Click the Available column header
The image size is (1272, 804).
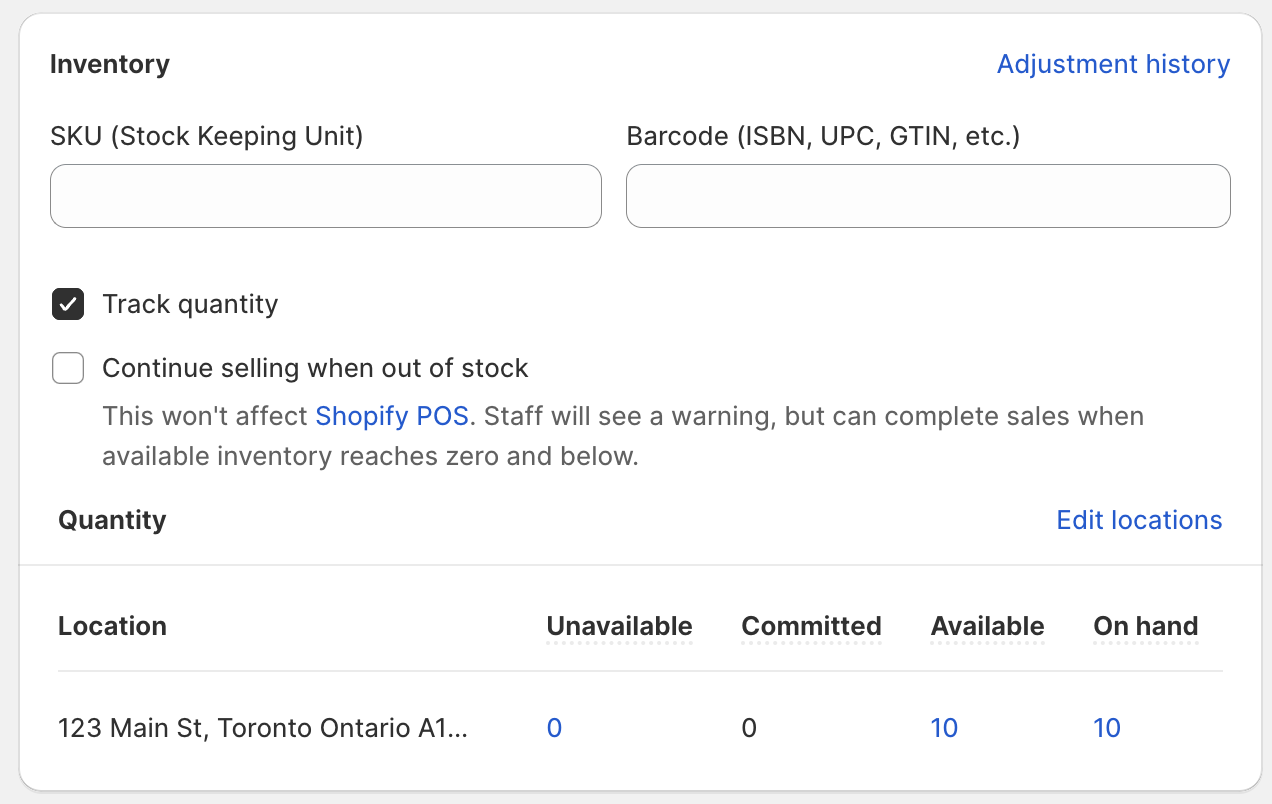987,626
